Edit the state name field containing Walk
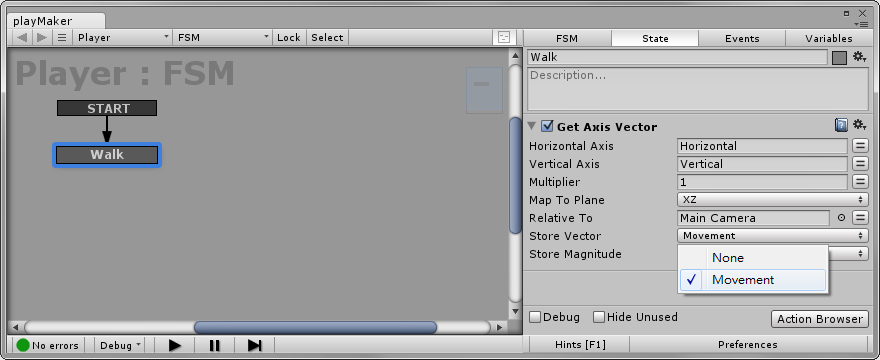Screen dimensions: 880x360 point(677,57)
